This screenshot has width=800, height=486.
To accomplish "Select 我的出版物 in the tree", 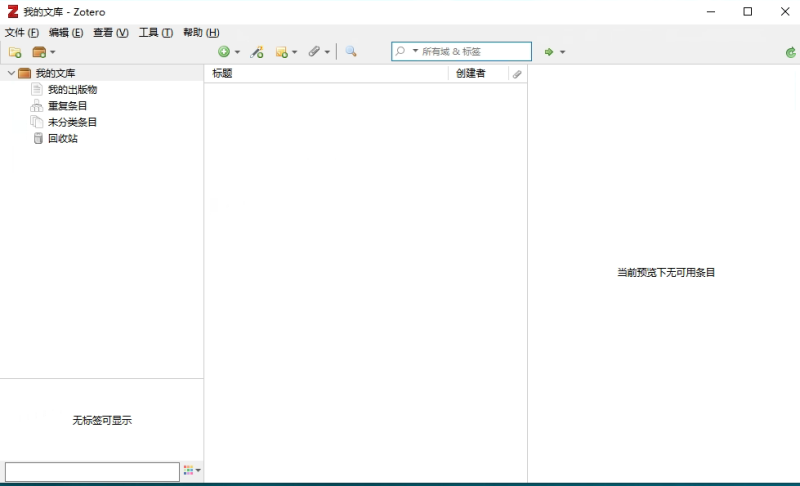I will (x=72, y=90).
